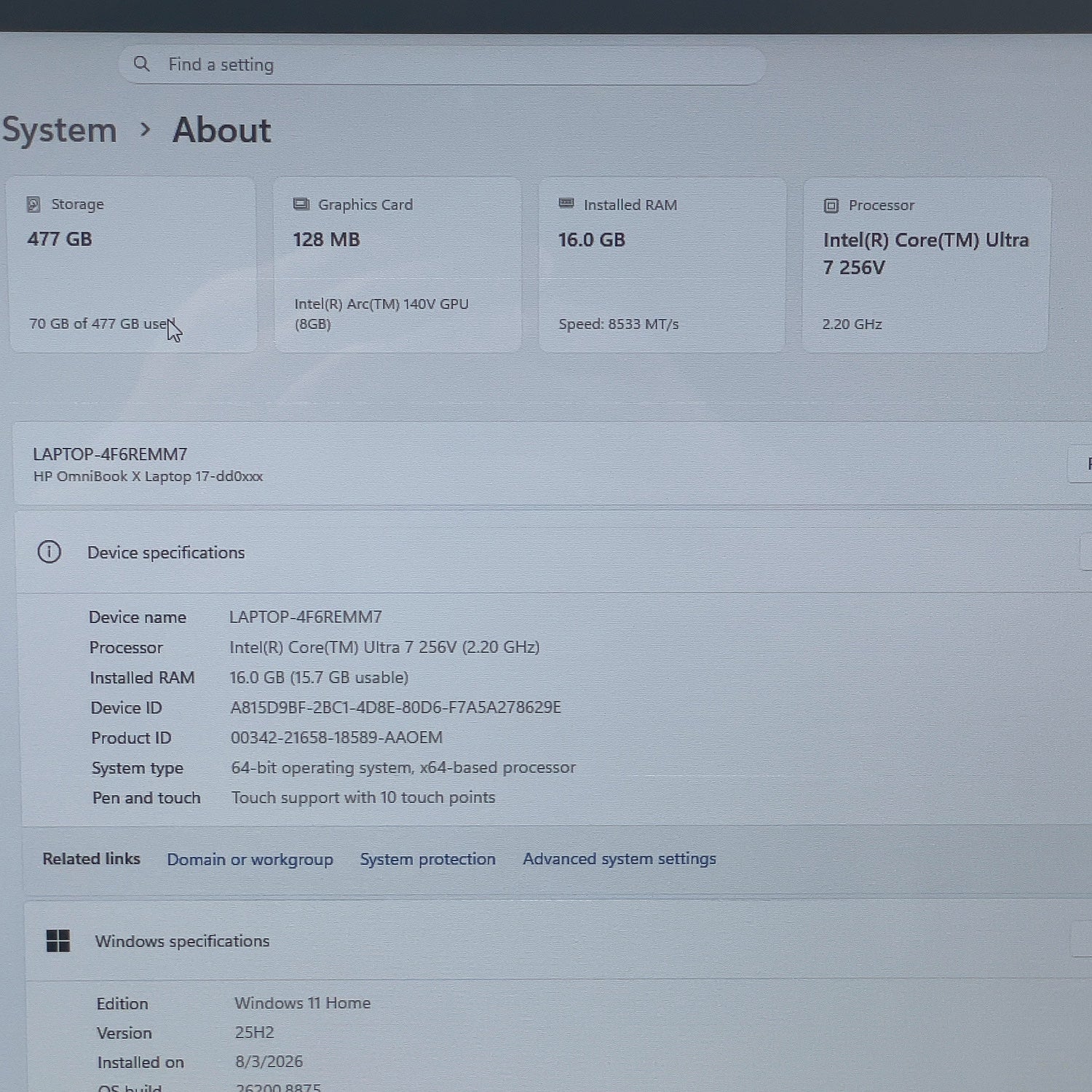1092x1092 pixels.
Task: Select Product ID value 00342-21658-18589-AAOEM
Action: click(336, 737)
